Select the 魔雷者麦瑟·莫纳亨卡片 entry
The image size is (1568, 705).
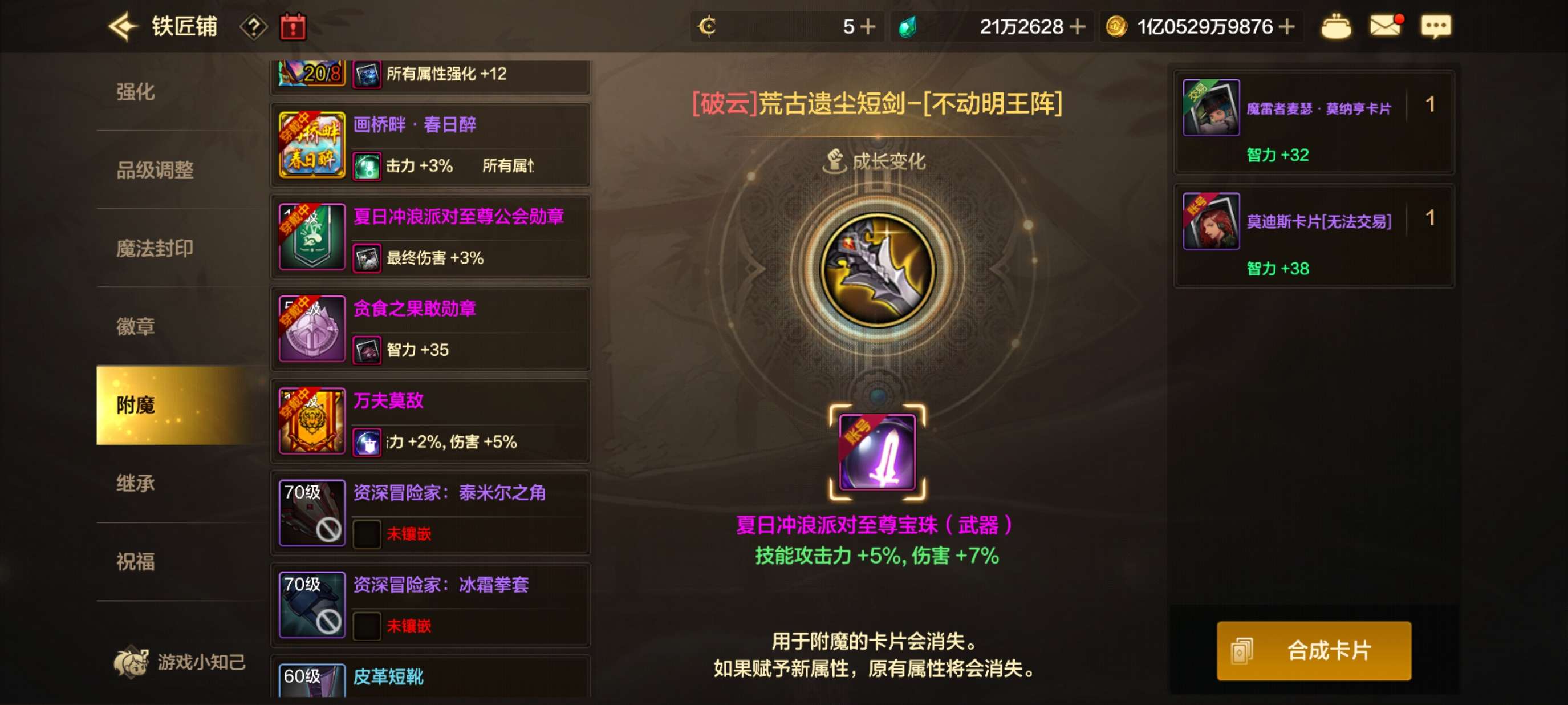click(1314, 121)
